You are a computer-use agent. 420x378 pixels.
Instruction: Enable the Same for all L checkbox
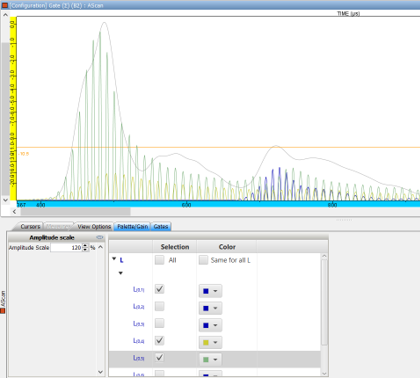(203, 260)
